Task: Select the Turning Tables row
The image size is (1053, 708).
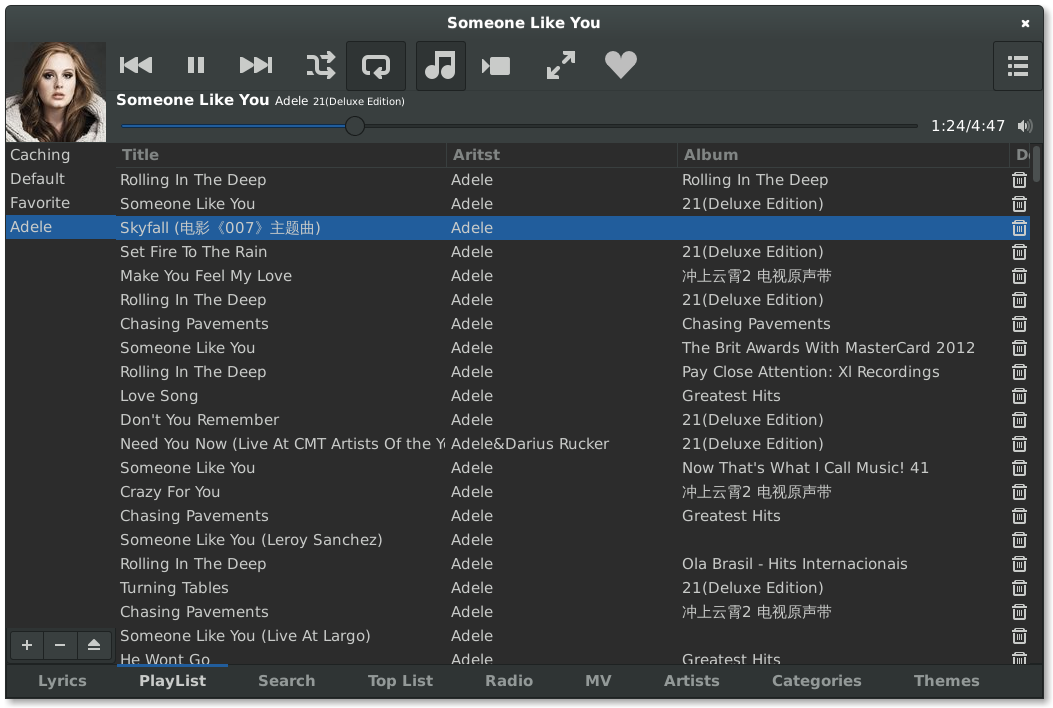Action: [x=573, y=588]
